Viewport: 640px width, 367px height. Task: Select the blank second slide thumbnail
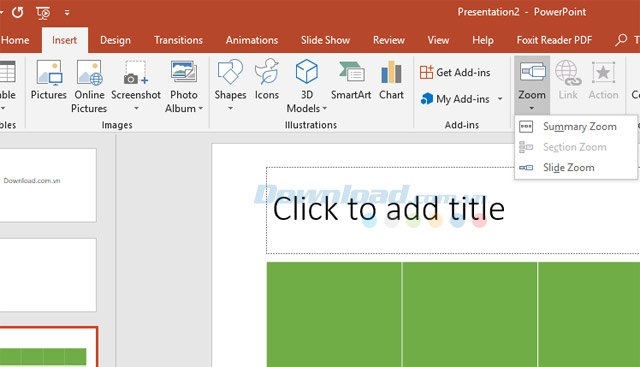click(x=48, y=275)
